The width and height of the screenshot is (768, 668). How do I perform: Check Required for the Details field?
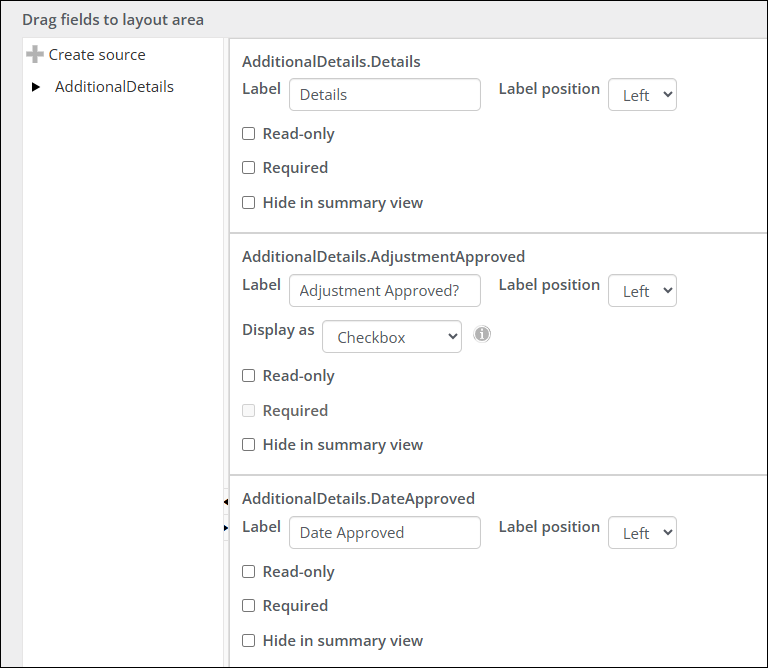click(x=249, y=168)
